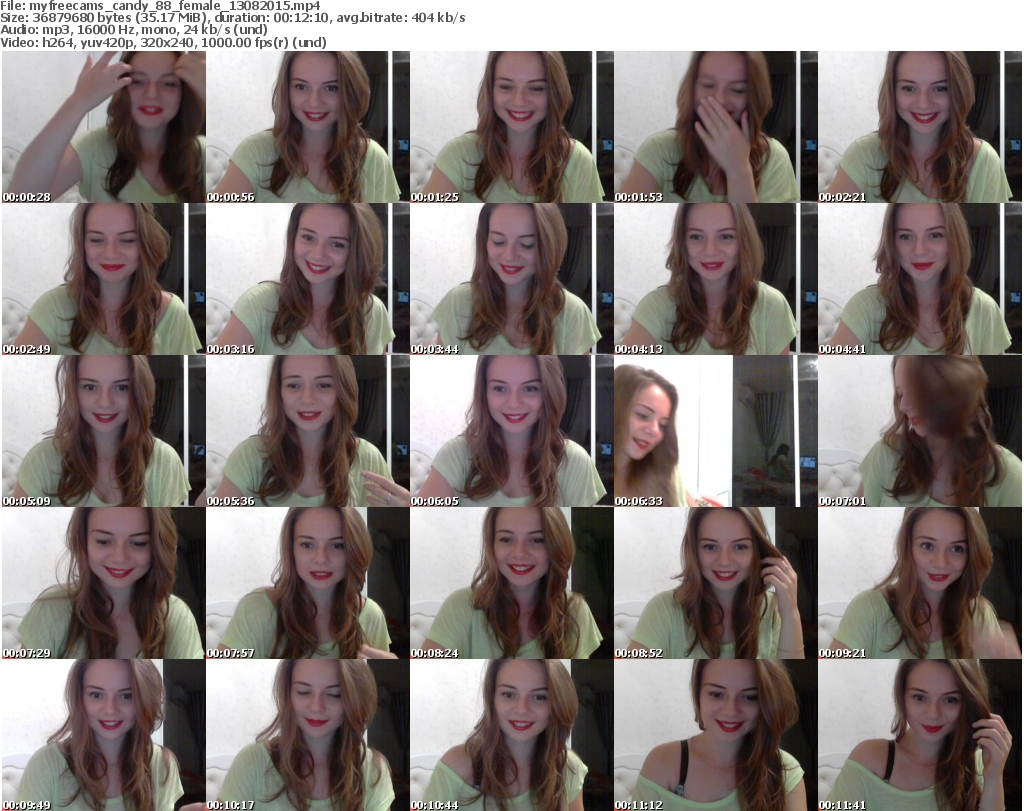Click the thumbnail timestamped 00:11:41
1024x811 pixels.
pyautogui.click(x=920, y=735)
